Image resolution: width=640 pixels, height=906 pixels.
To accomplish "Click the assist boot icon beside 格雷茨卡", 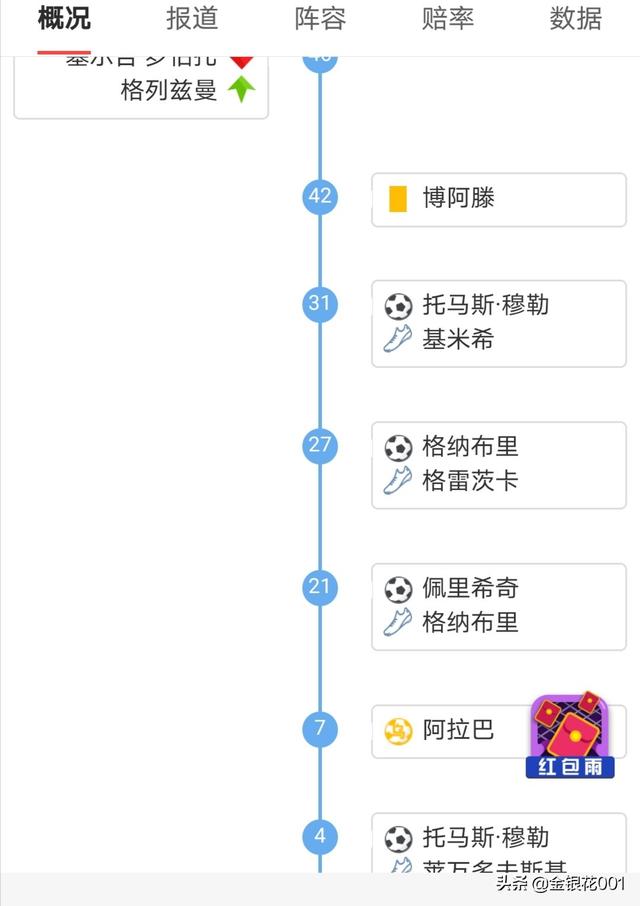I will (398, 480).
